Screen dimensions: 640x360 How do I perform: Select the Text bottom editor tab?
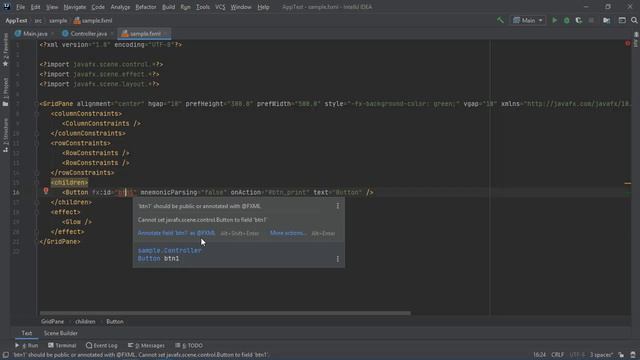[x=27, y=333]
